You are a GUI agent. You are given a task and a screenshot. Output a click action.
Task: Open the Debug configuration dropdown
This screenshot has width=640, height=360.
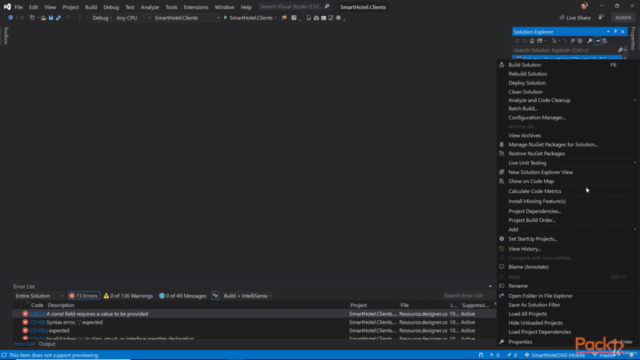pyautogui.click(x=102, y=18)
